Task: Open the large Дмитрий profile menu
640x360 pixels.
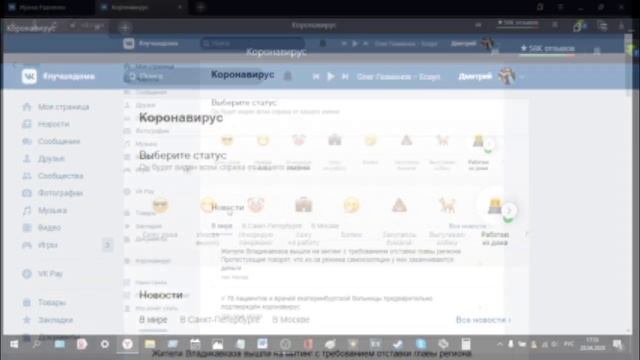Action: [475, 76]
